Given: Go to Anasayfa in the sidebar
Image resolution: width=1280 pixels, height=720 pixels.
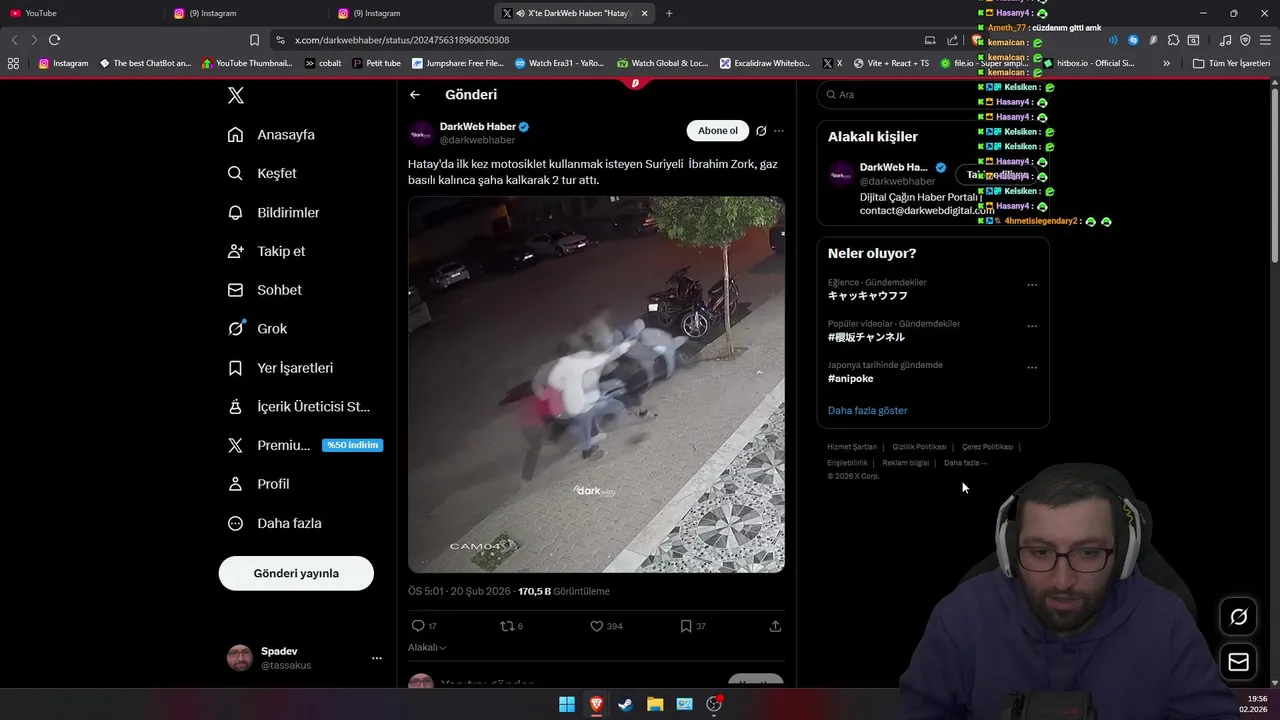Looking at the screenshot, I should tap(271, 134).
